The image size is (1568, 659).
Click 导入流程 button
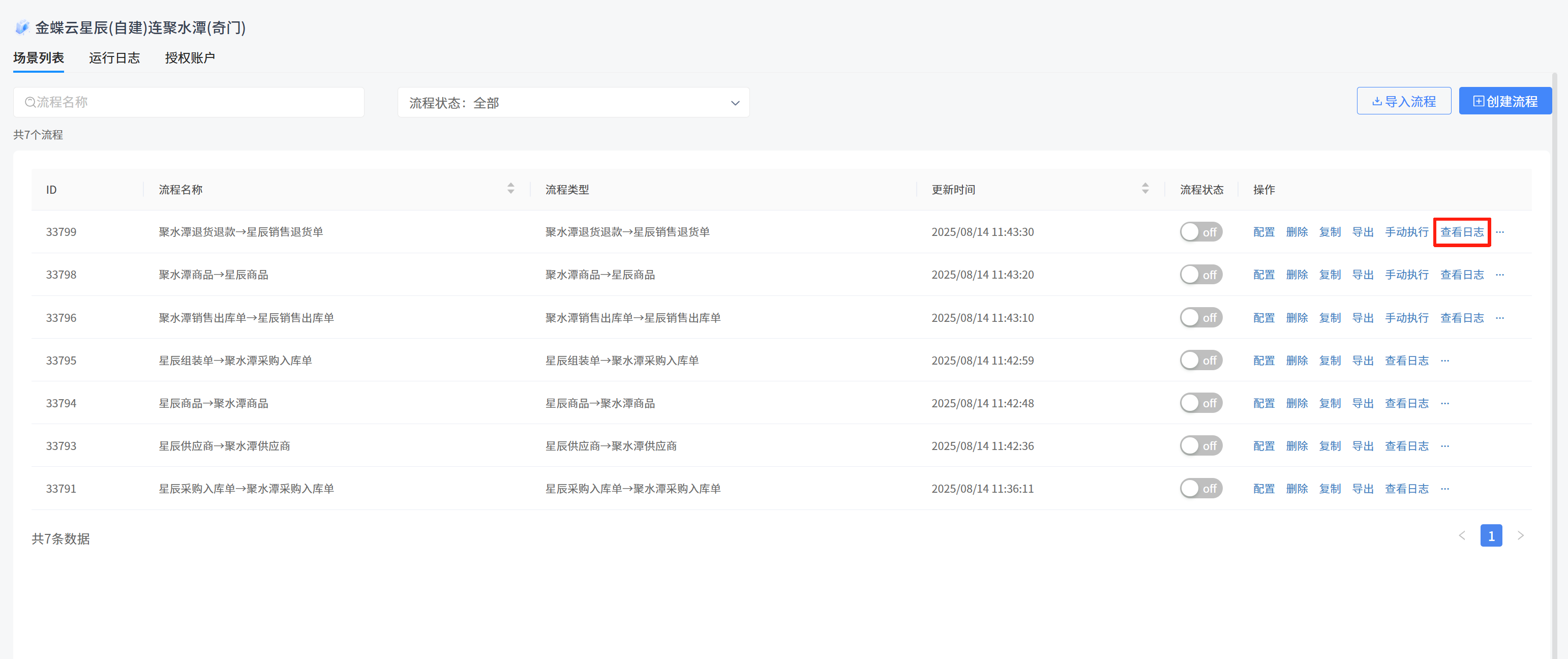coord(1404,101)
